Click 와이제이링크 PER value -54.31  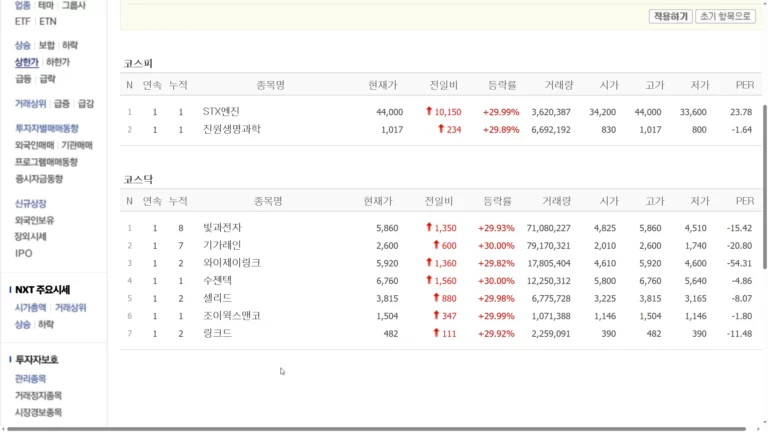739,264
